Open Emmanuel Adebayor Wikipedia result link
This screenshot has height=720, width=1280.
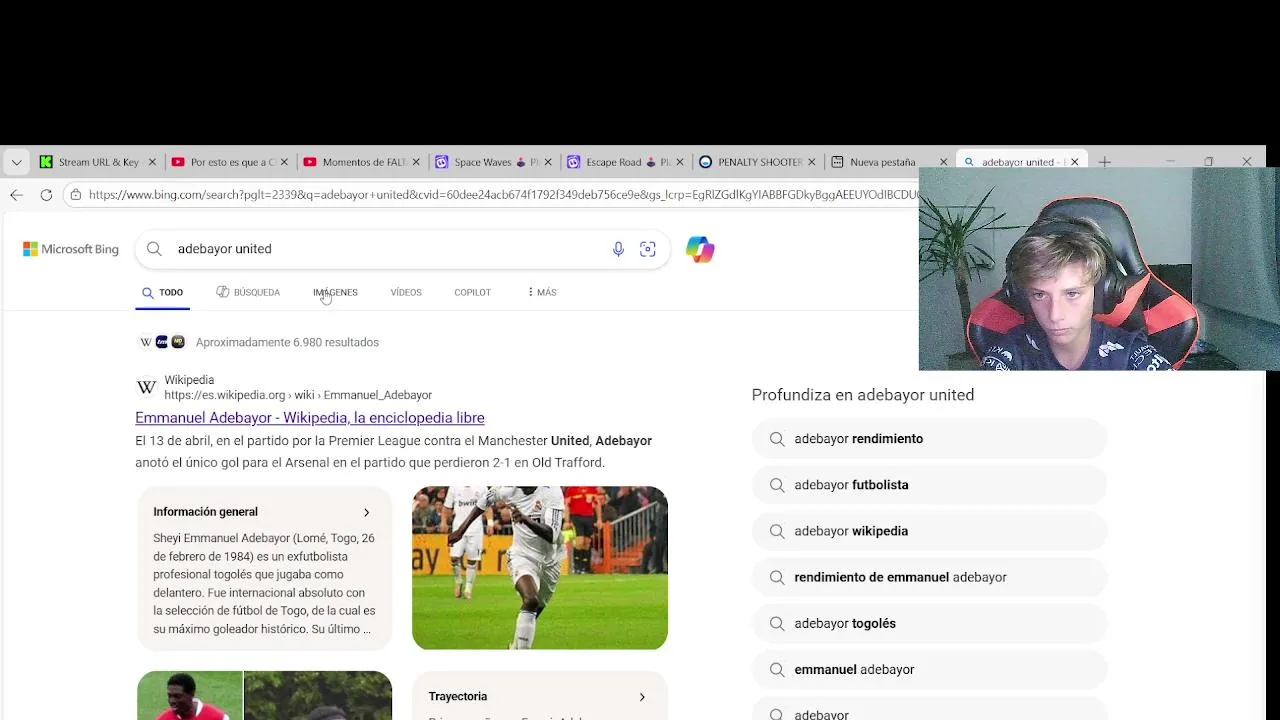(310, 418)
